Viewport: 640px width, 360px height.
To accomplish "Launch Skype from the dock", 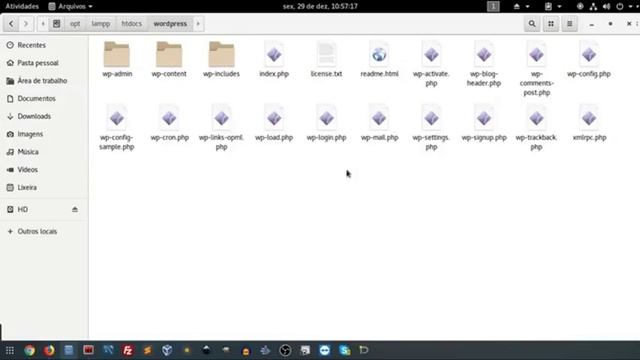I will 344,350.
